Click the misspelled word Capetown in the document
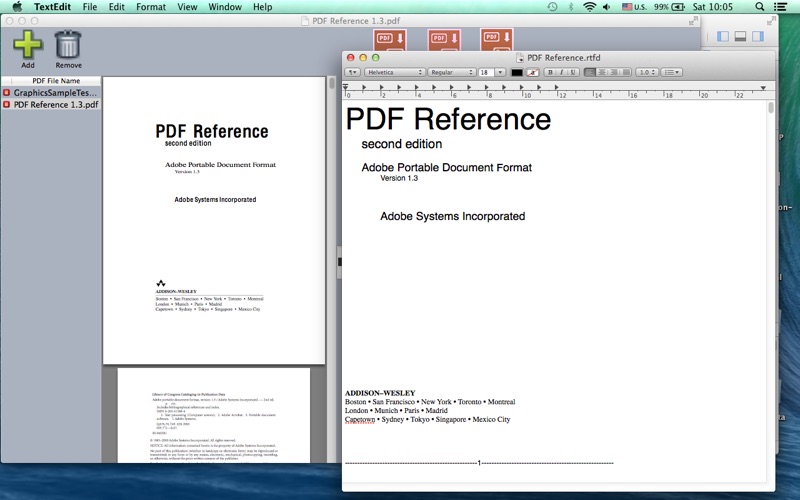The height and width of the screenshot is (500, 800). (360, 419)
